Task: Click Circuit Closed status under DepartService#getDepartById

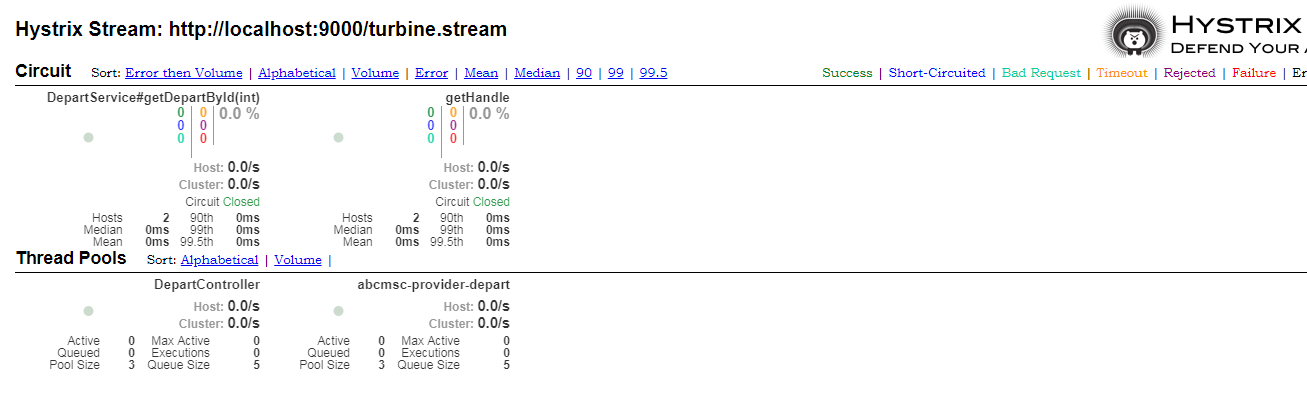Action: click(222, 202)
